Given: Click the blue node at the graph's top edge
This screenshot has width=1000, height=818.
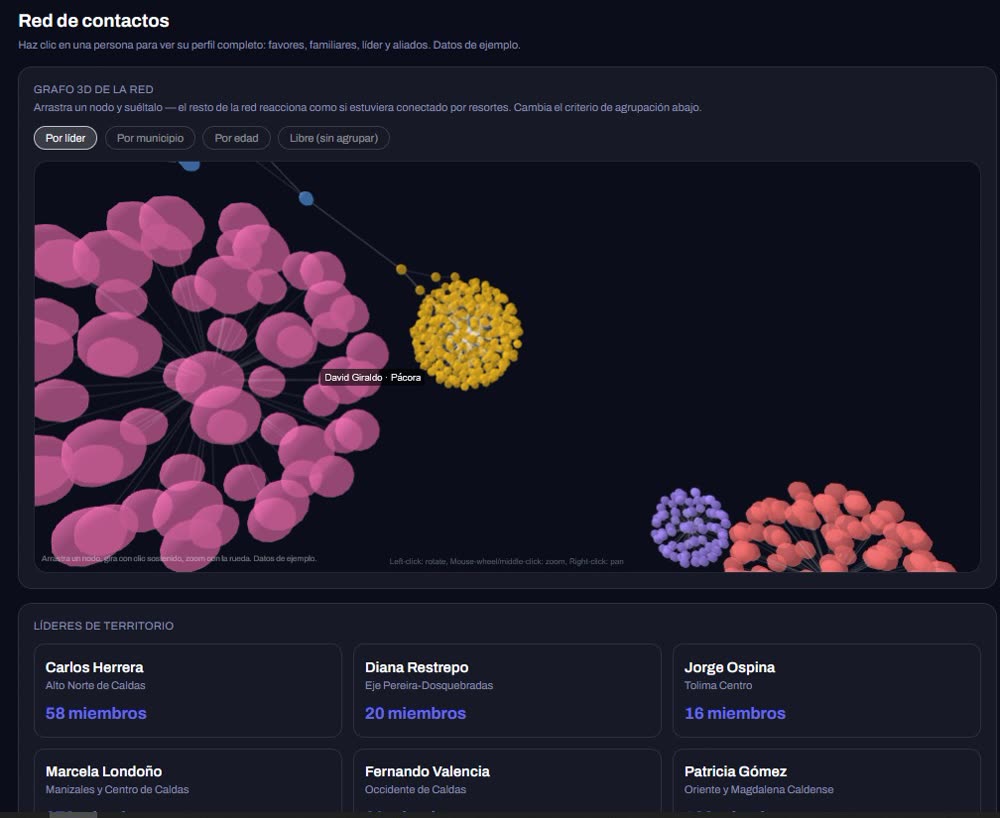Looking at the screenshot, I should [189, 165].
